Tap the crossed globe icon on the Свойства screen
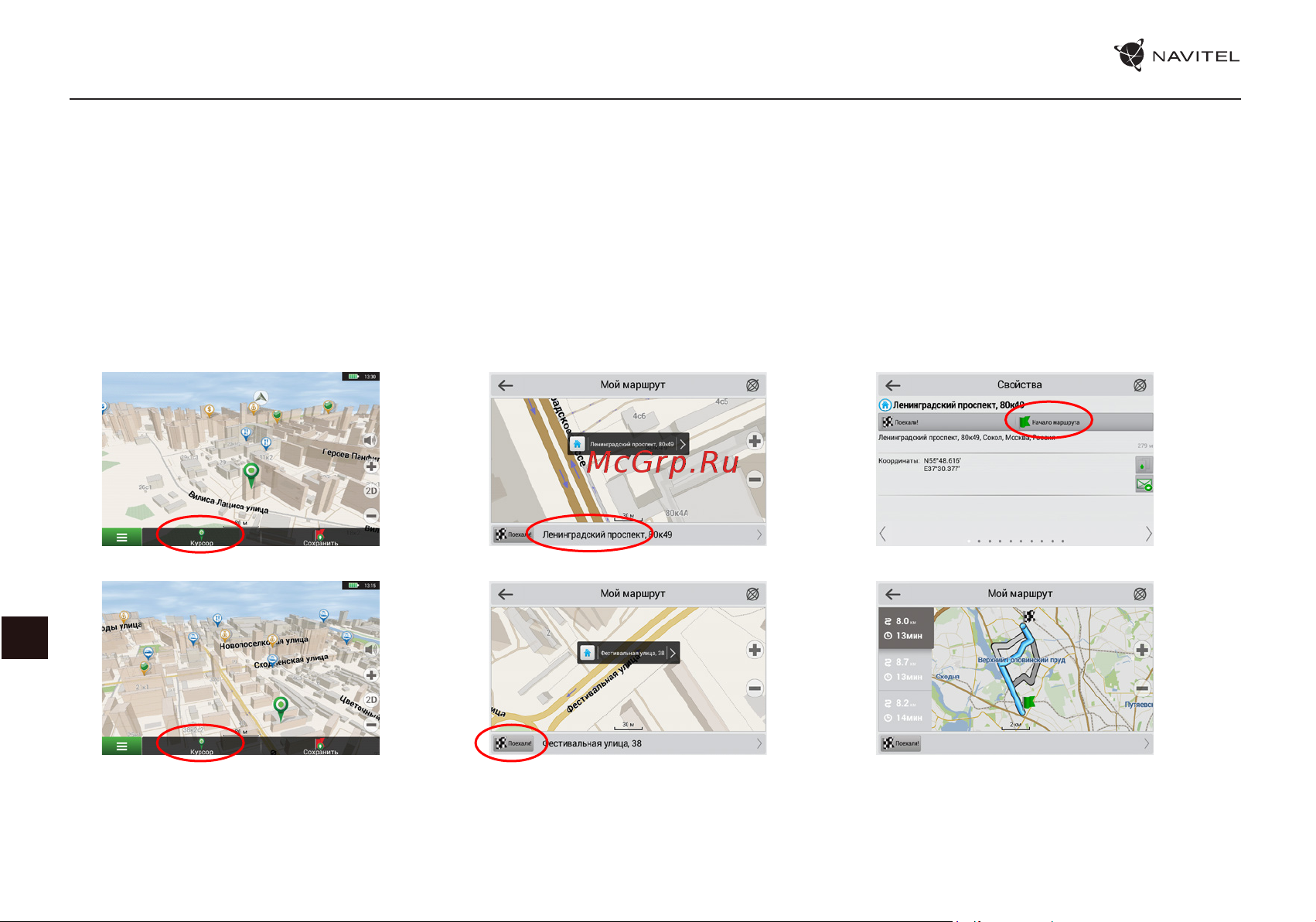1316x922 pixels. click(x=1140, y=385)
